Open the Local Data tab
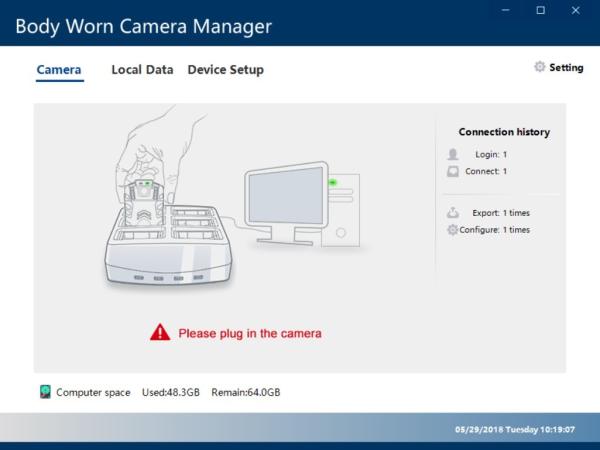Screen dimensions: 600x450 coord(142,70)
